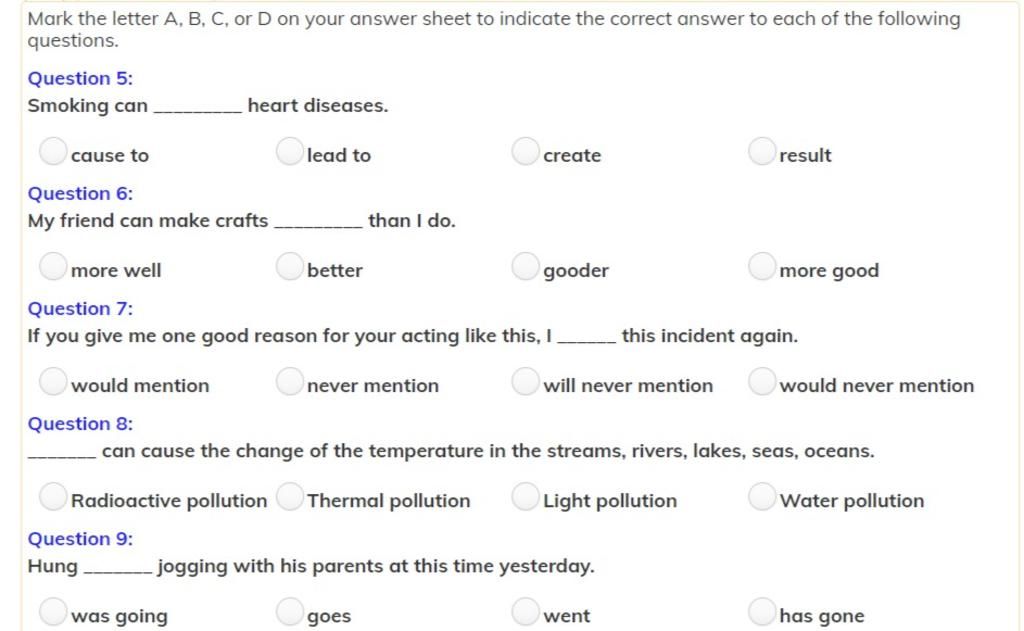Image resolution: width=1024 pixels, height=631 pixels.
Task: Pick 'will never mention' answer
Action: 525,381
